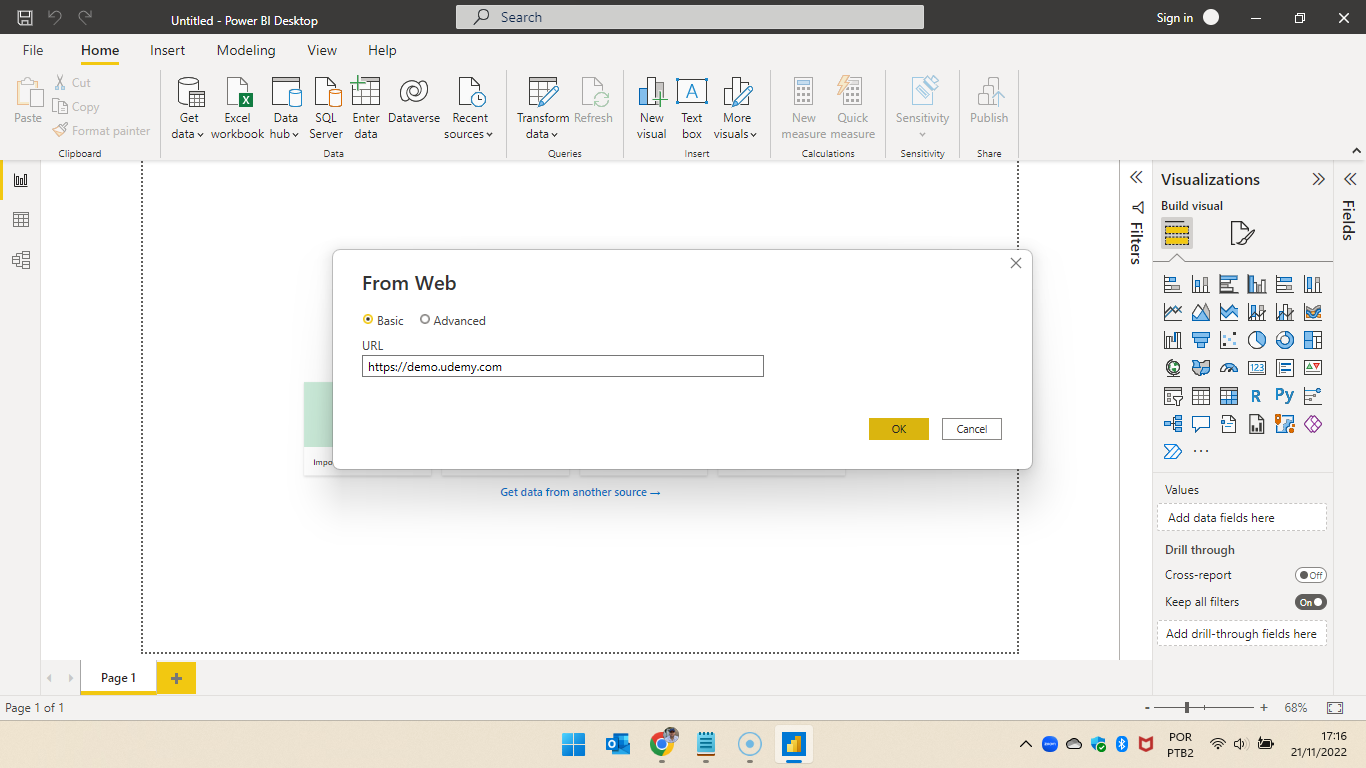Click the zoom in plus button
The height and width of the screenshot is (768, 1366).
point(1264,707)
